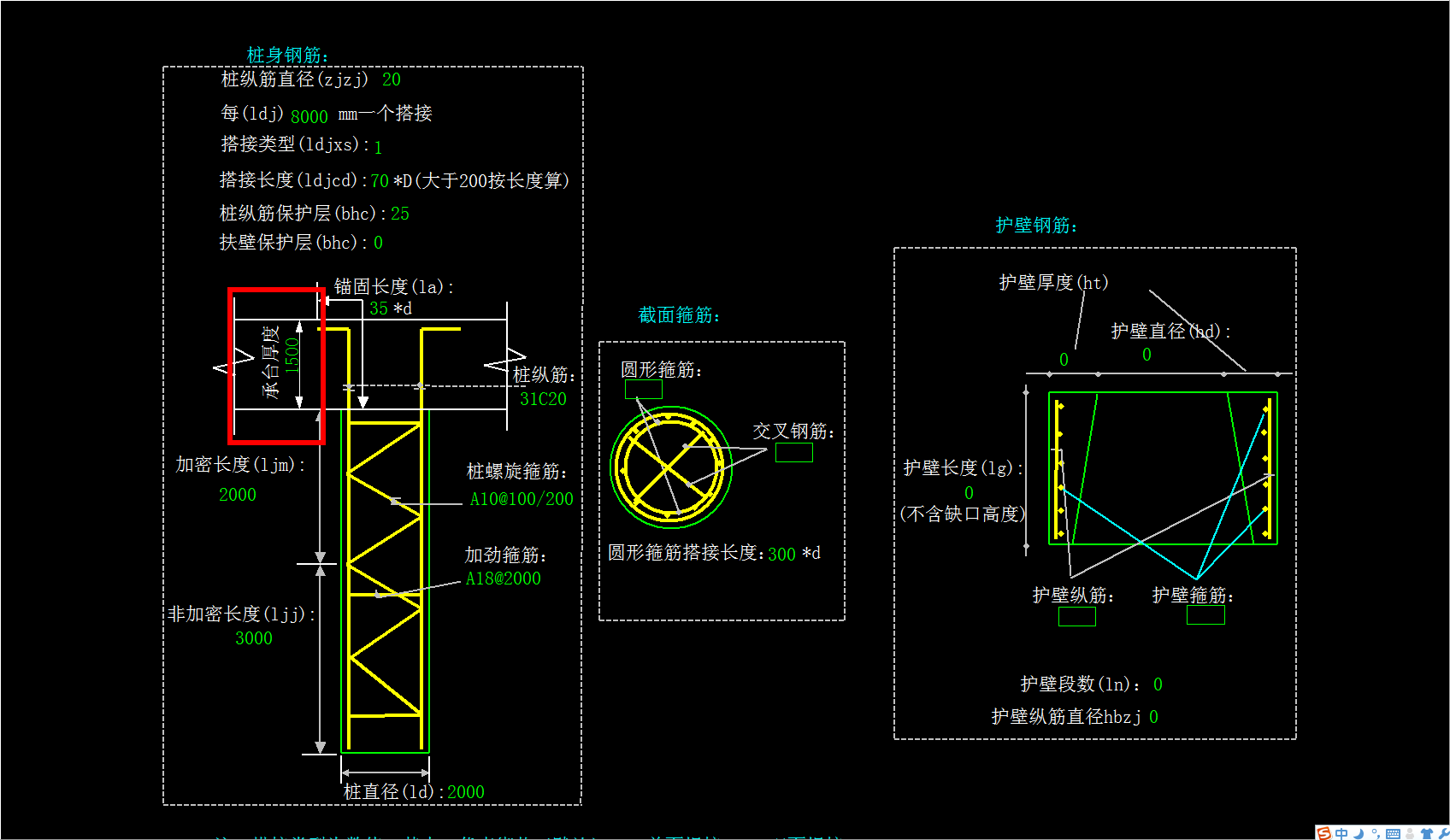Click the 承台厚度 vertical label
Screen dimensions: 1450x840
pyautogui.click(x=270, y=361)
